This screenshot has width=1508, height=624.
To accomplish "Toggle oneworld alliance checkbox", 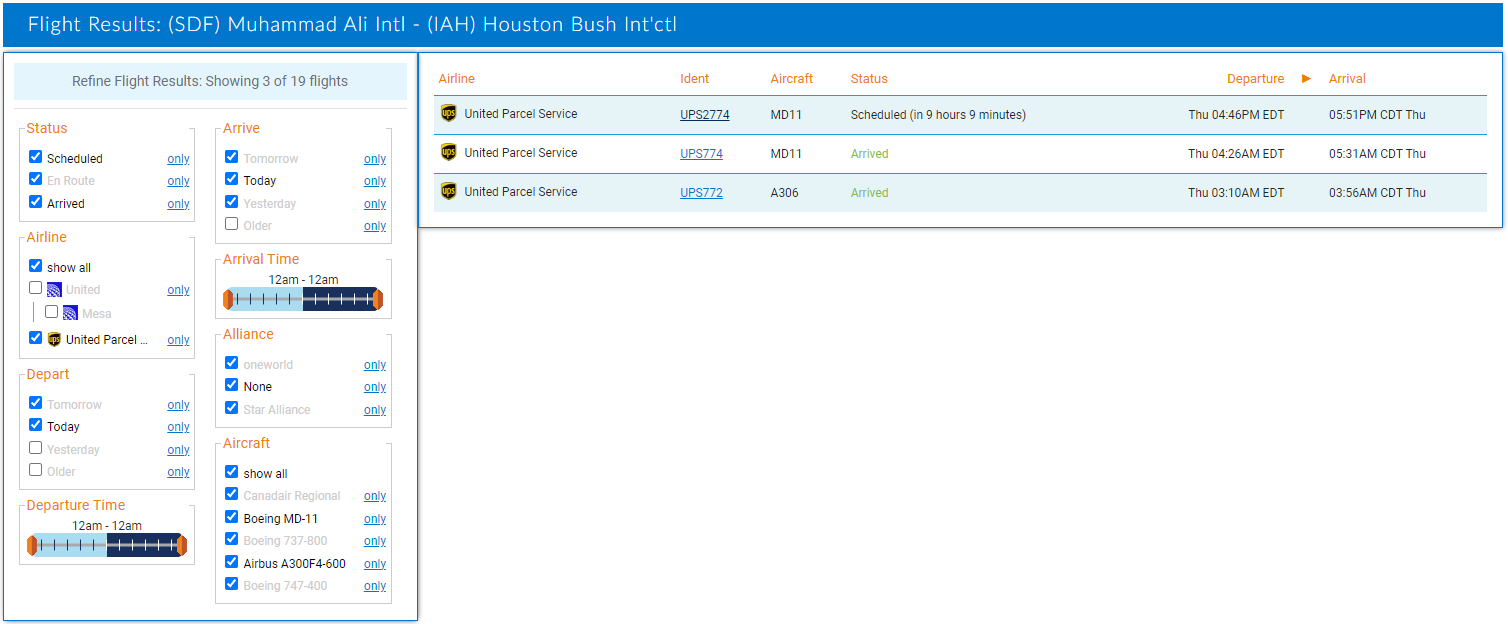I will coord(232,363).
